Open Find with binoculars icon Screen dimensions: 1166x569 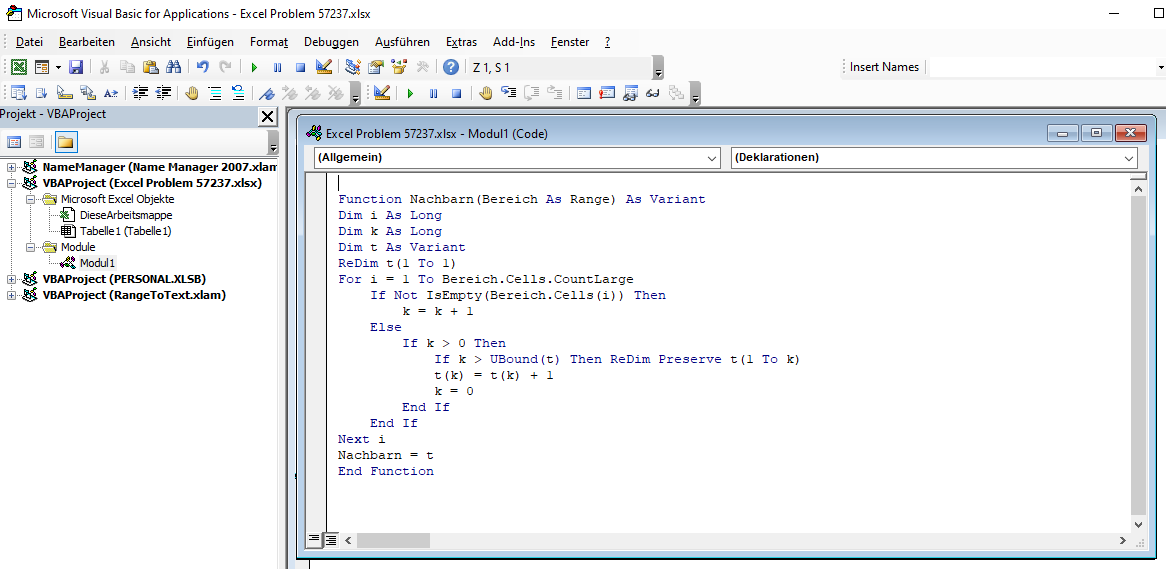[x=173, y=68]
